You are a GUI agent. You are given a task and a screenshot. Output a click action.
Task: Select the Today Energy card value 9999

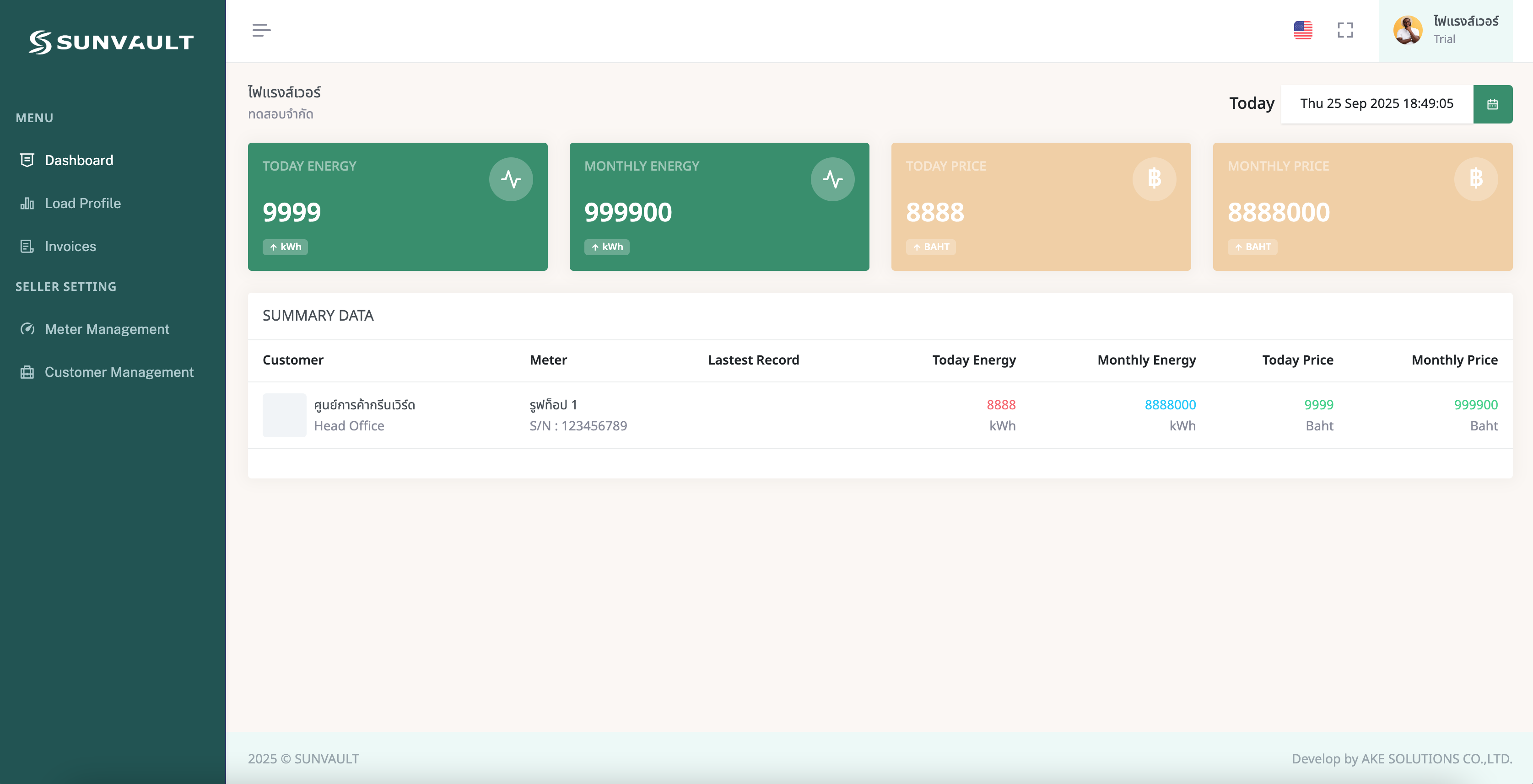click(x=291, y=212)
